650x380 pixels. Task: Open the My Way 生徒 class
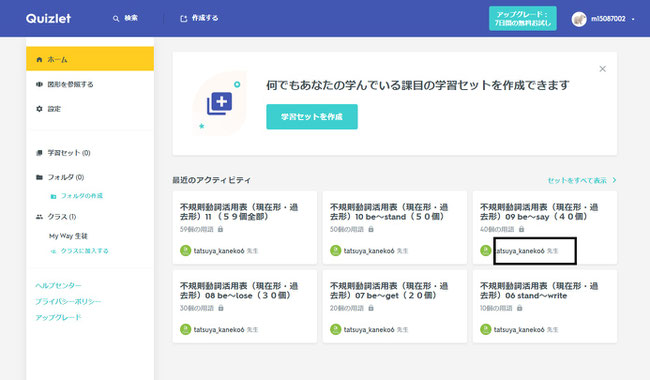tap(68, 236)
